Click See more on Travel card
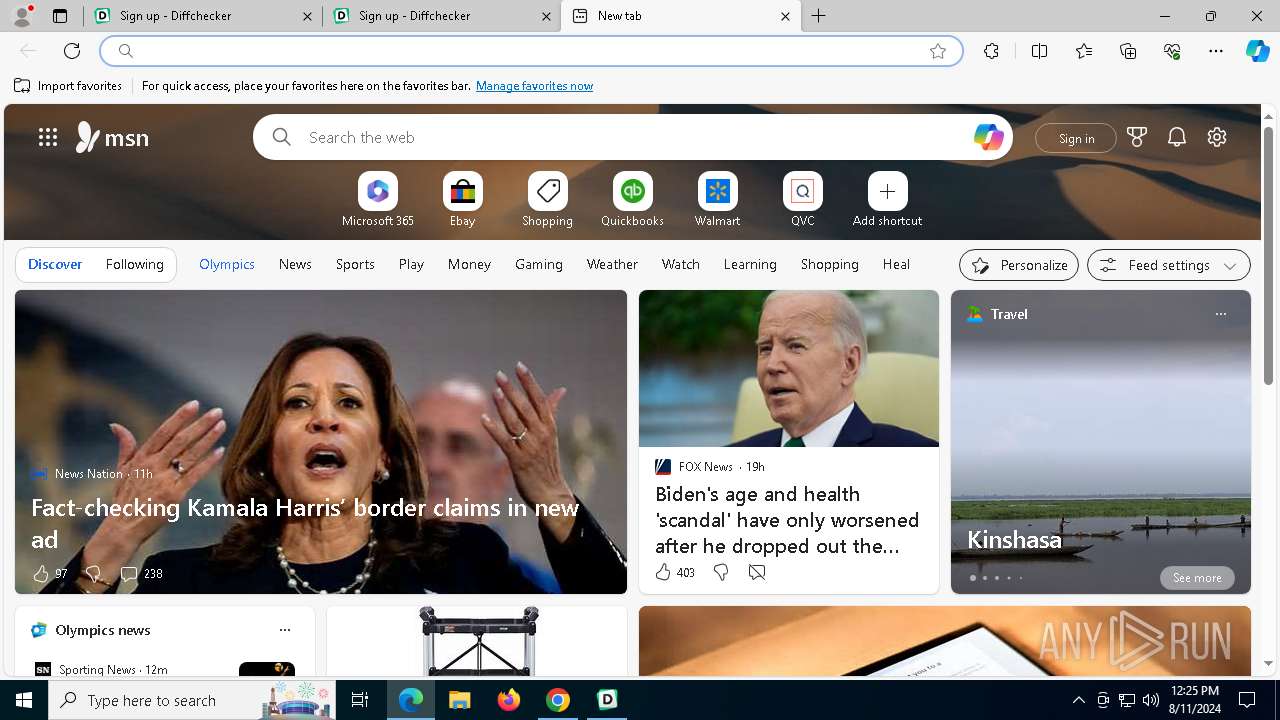This screenshot has height=720, width=1280. 1197,578
